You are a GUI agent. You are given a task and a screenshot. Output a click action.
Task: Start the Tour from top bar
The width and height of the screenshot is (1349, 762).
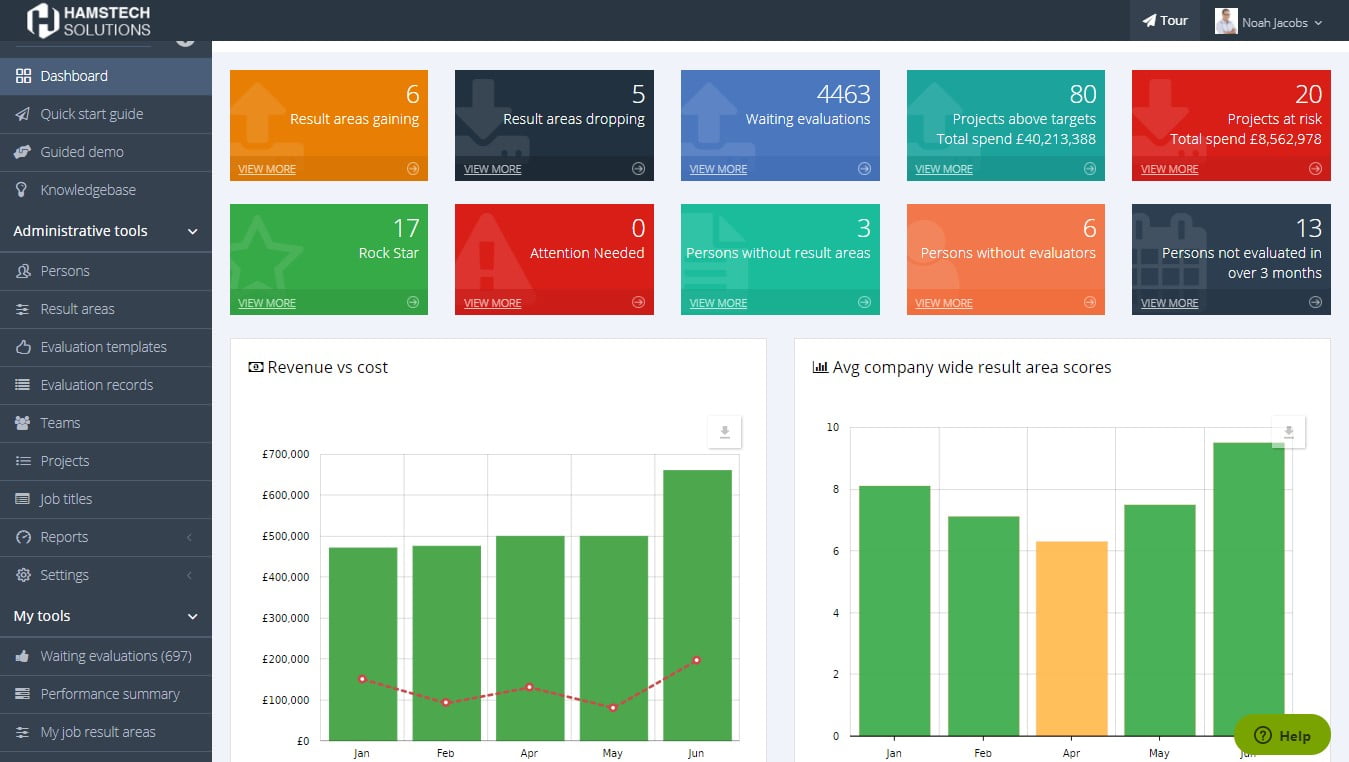(1165, 21)
